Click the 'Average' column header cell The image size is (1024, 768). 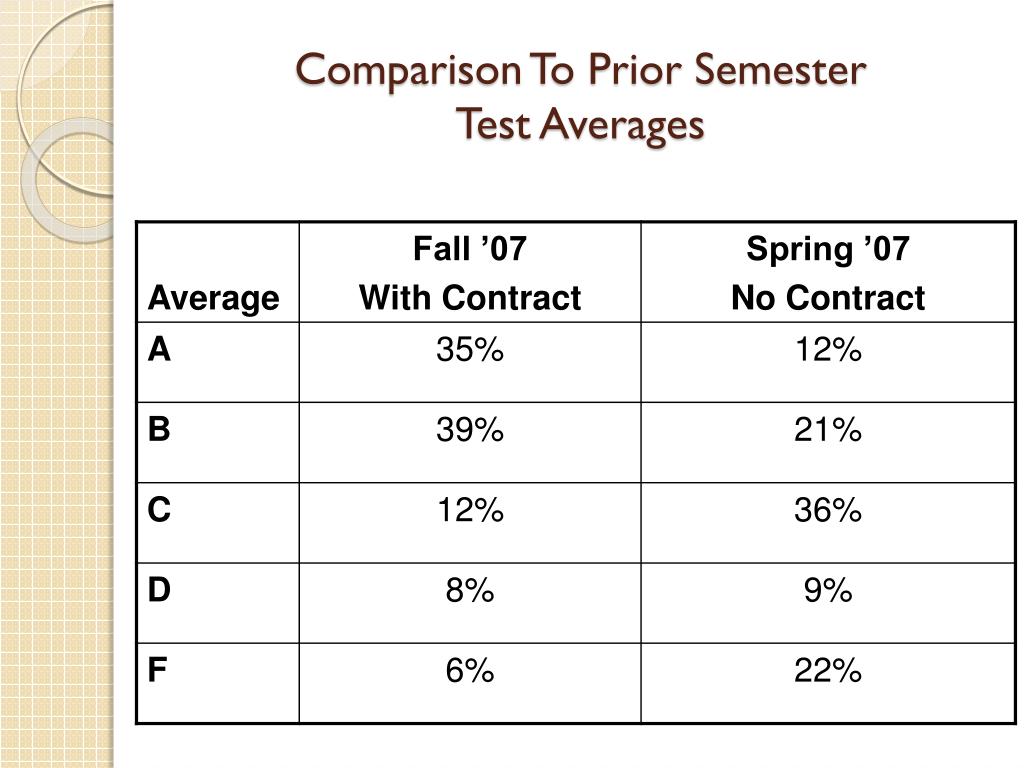click(x=218, y=272)
